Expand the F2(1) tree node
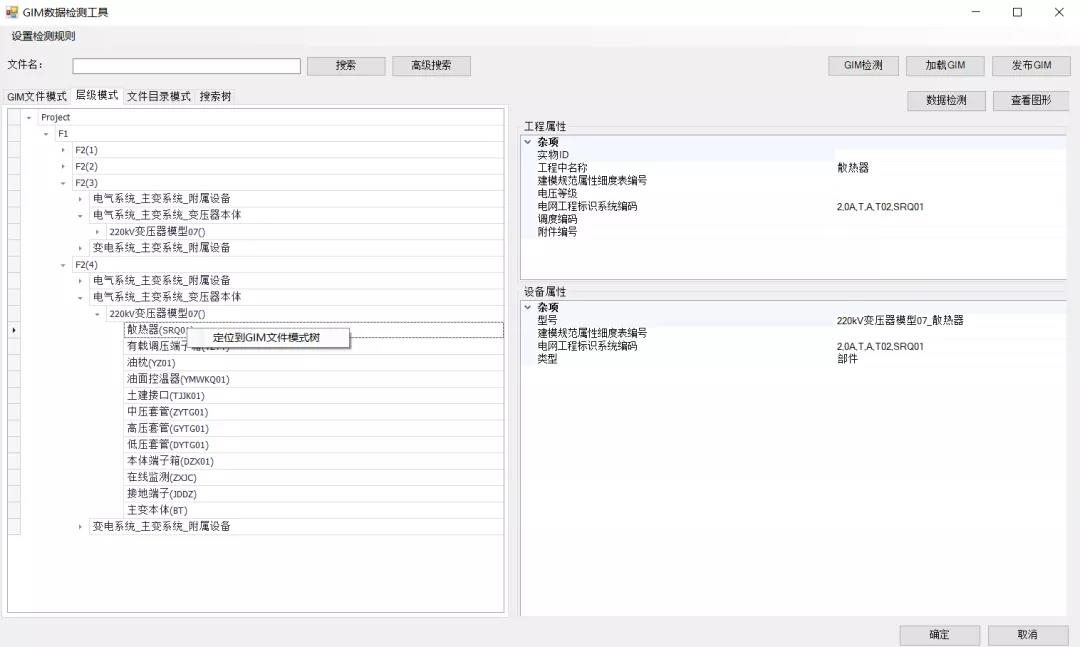Viewport: 1080px width, 647px height. (63, 150)
